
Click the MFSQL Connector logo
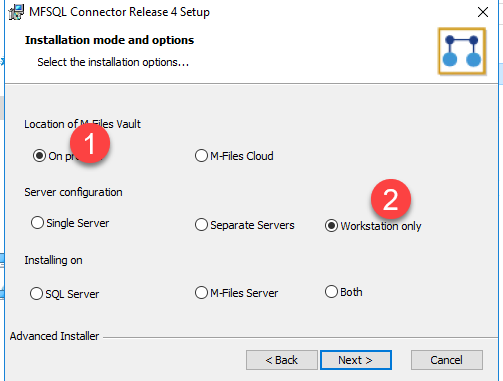(x=462, y=51)
